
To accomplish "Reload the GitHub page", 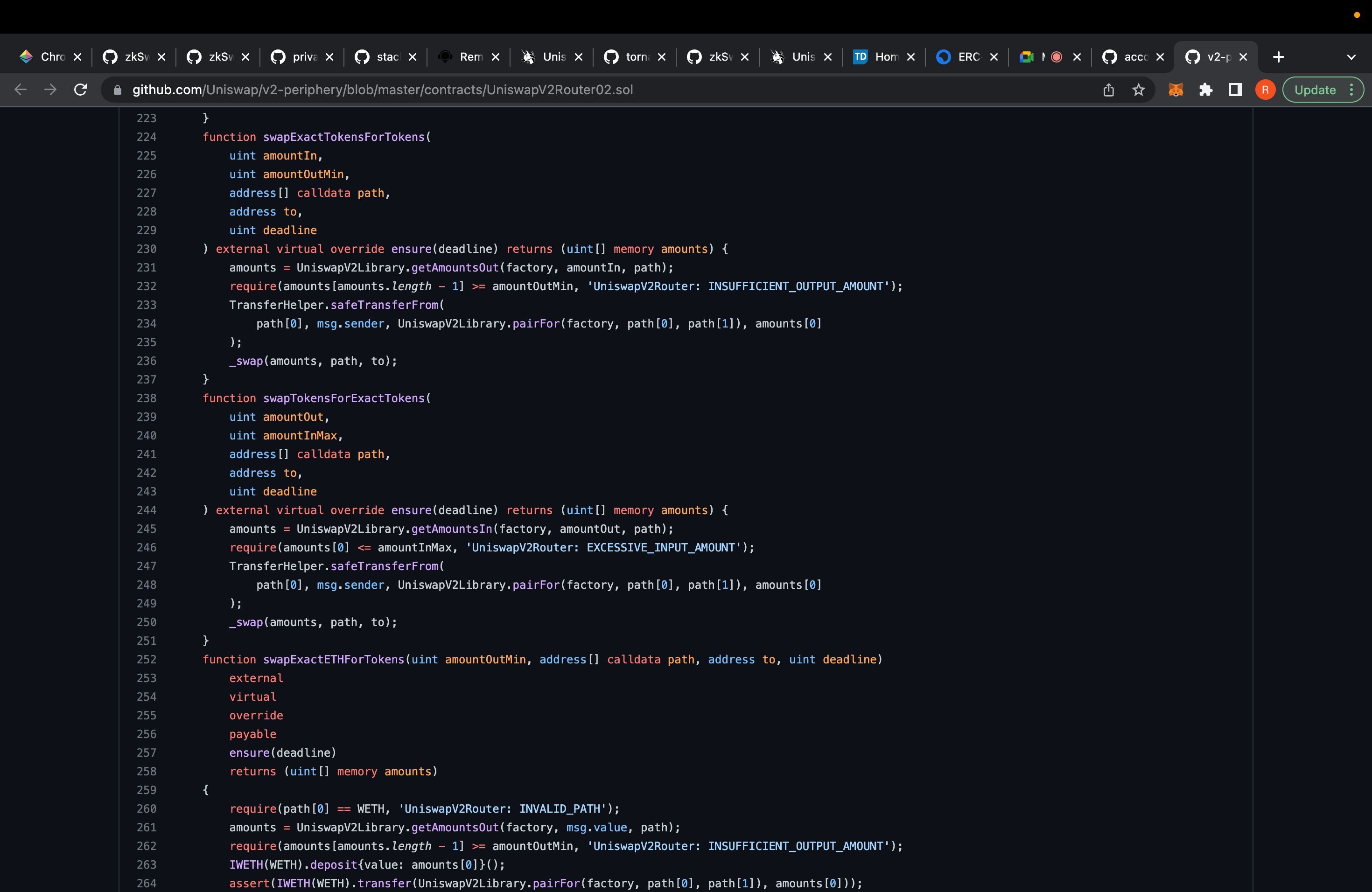I will coord(81,90).
